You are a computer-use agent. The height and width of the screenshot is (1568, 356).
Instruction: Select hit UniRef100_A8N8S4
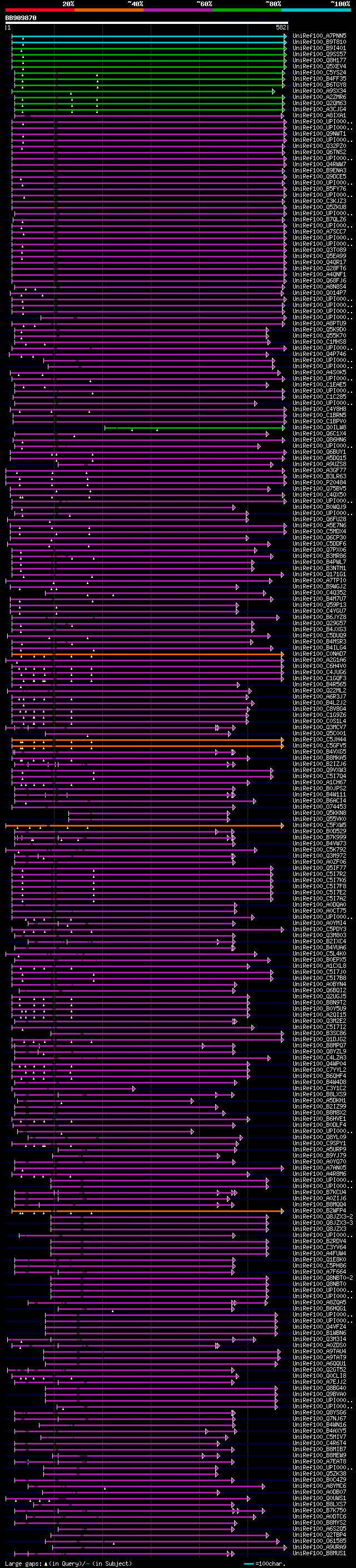[319, 286]
